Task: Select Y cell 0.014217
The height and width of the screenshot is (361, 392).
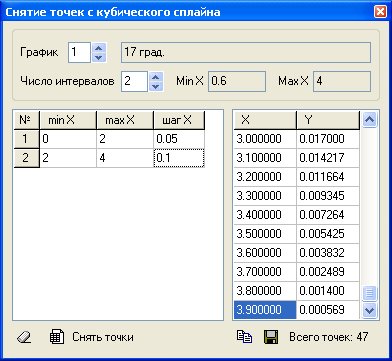Action: (328, 158)
